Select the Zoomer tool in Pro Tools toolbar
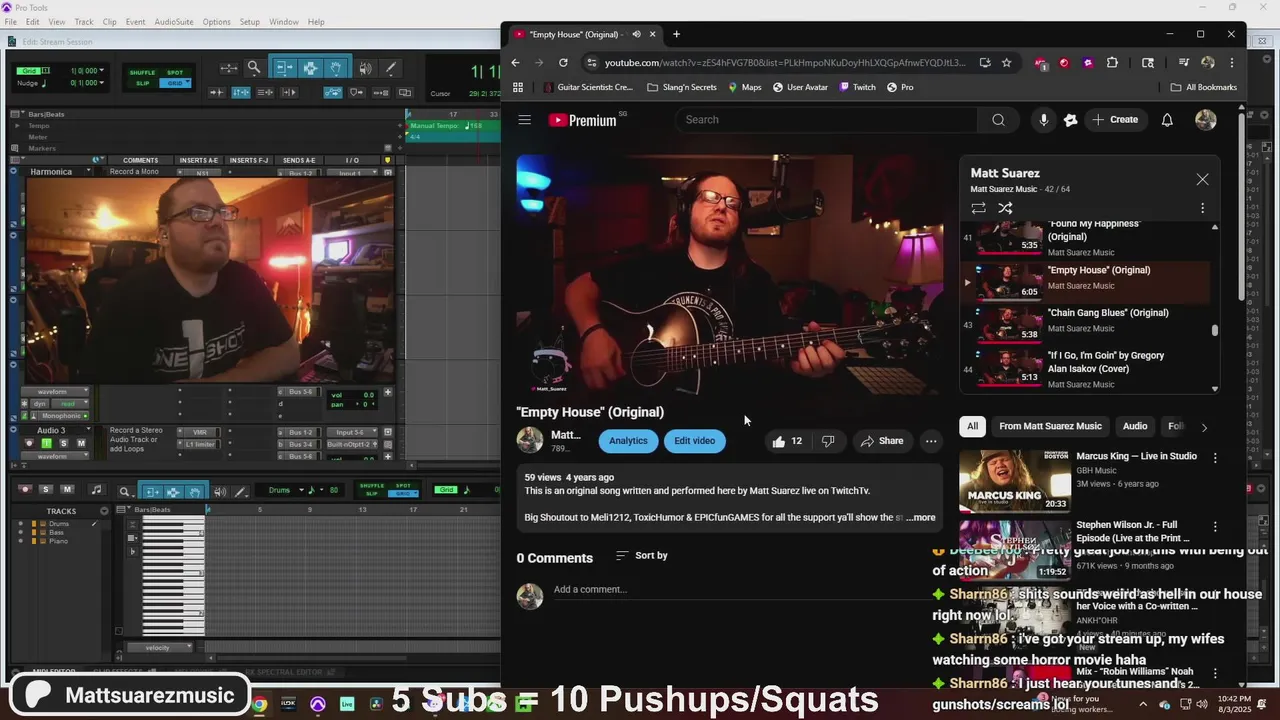This screenshot has width=1280, height=720. [x=254, y=68]
